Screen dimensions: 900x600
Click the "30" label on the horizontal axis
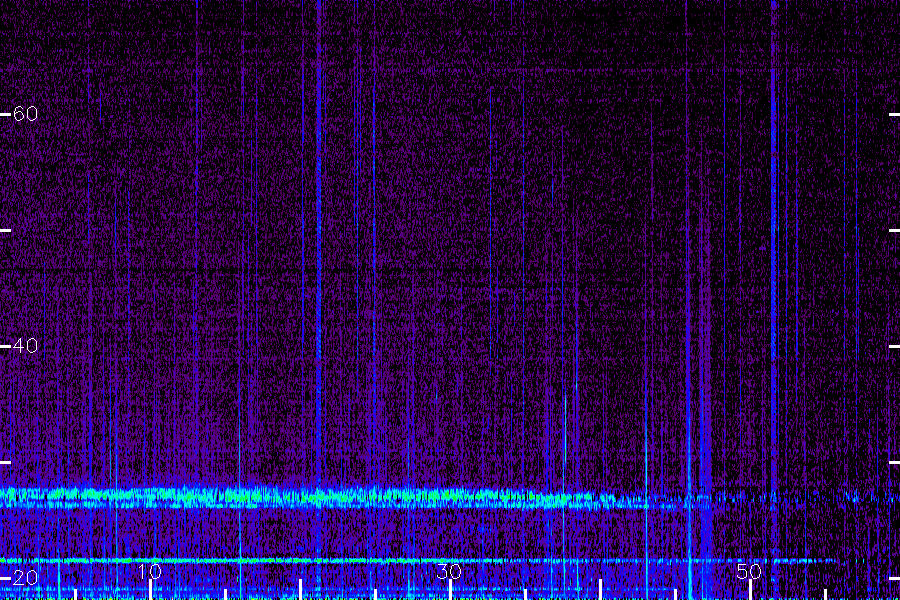tap(449, 571)
